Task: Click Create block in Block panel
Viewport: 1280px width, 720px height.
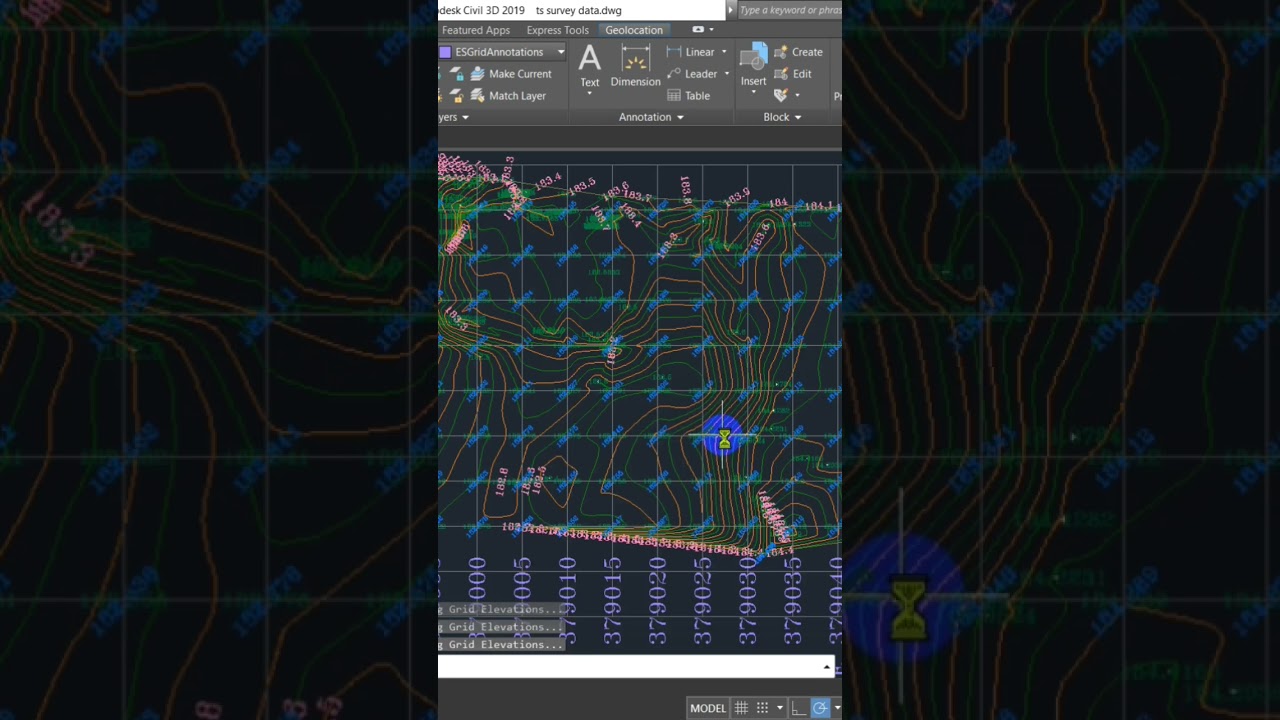Action: [798, 52]
